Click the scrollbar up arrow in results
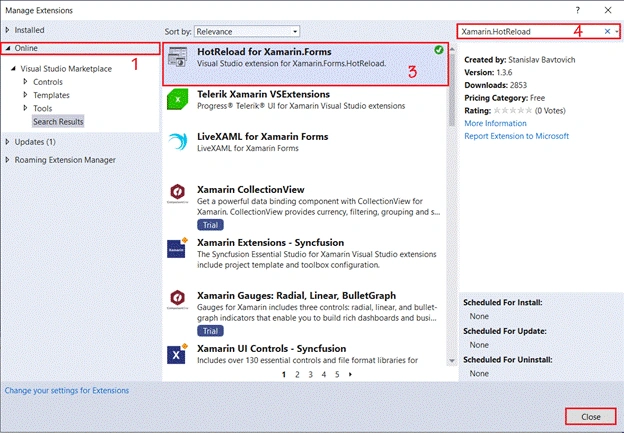624x433 pixels. click(452, 49)
